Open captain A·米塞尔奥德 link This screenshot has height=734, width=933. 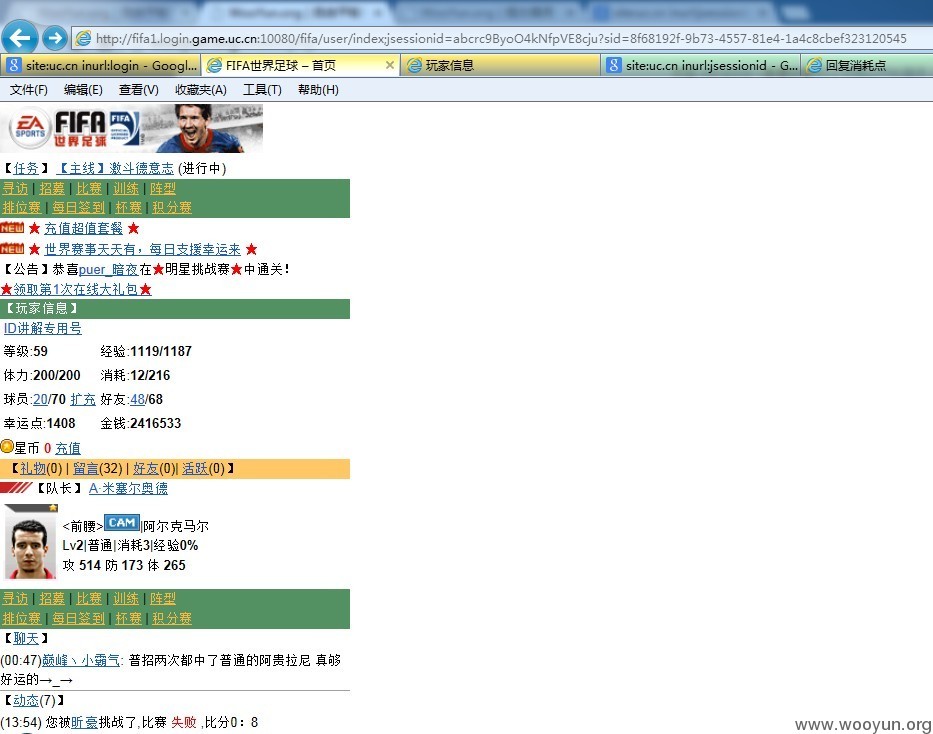[128, 488]
